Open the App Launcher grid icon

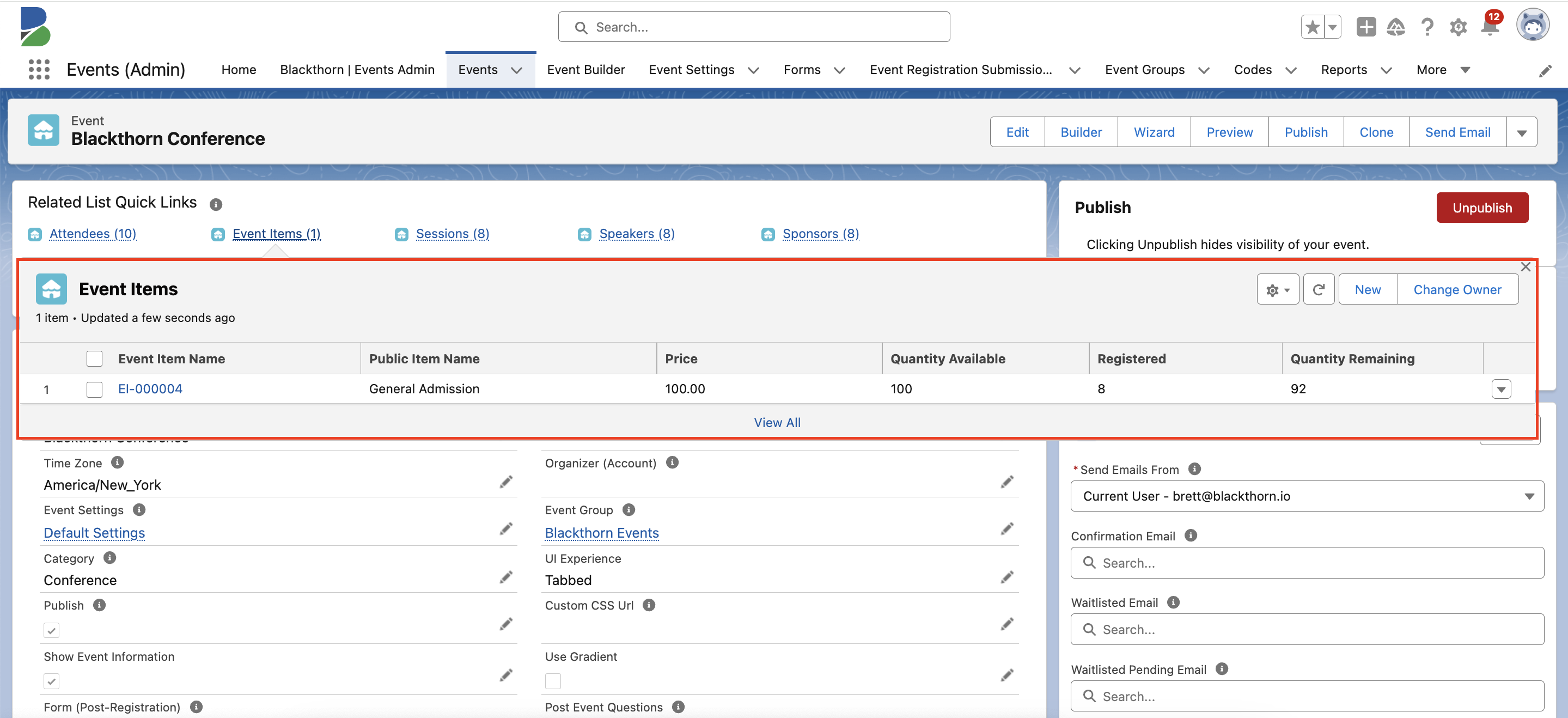coord(39,69)
